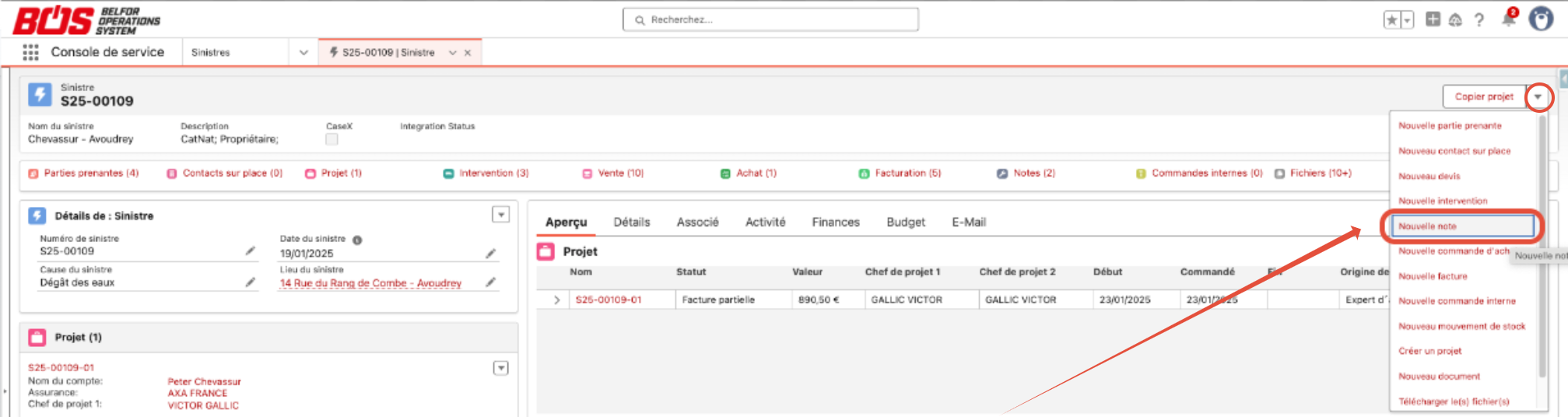Select Nouveau contact sur place menu item
Screen dimensions: 1568x417
coord(1454,151)
